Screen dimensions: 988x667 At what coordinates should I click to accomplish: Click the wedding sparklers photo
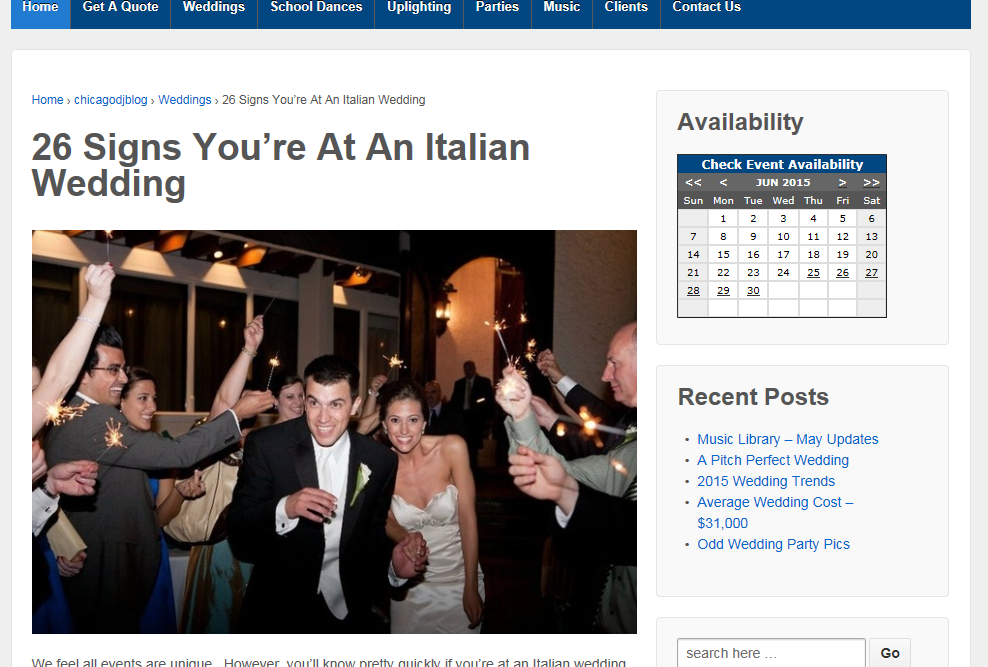point(334,431)
